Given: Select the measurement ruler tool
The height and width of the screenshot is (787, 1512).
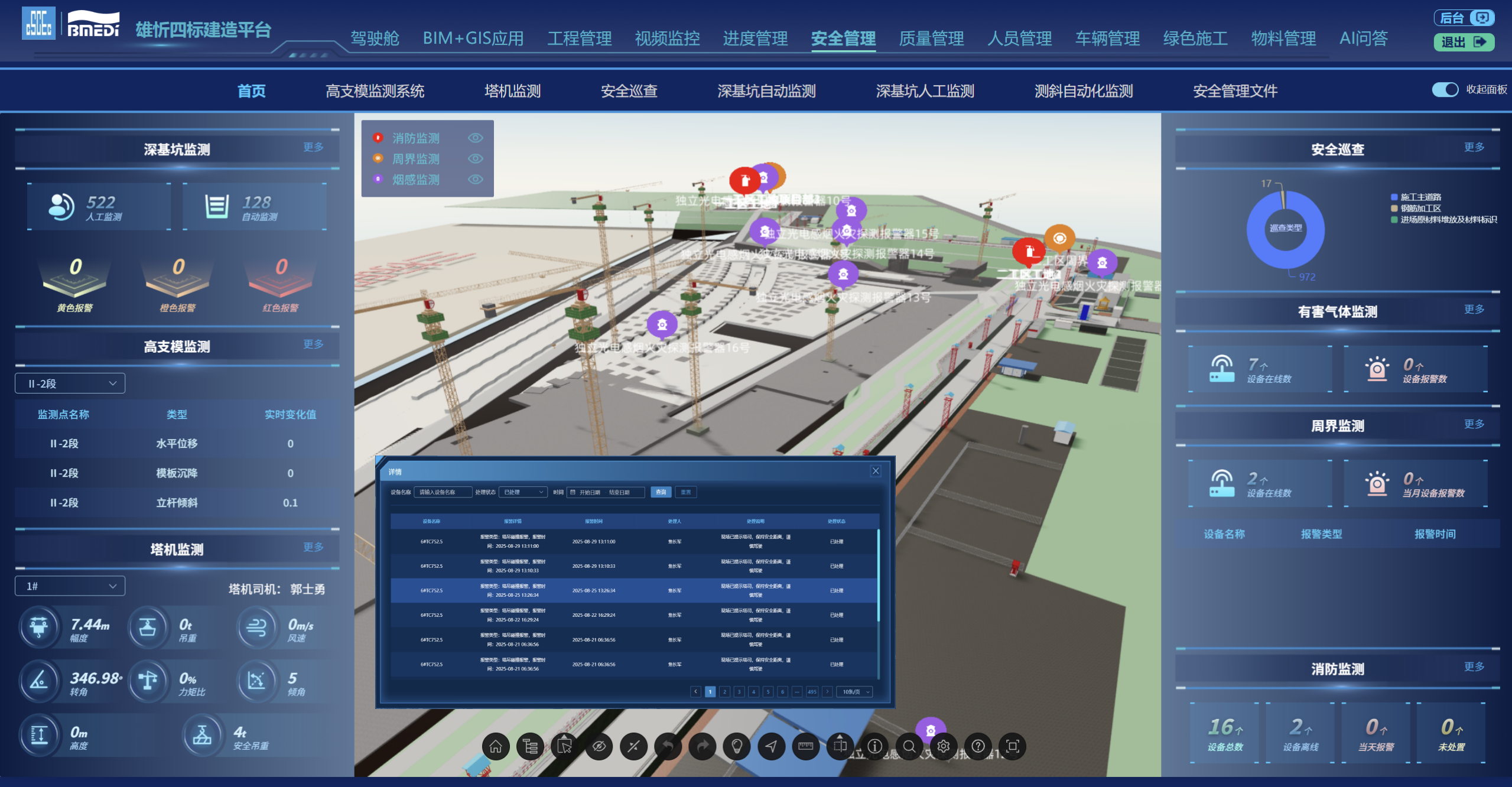Looking at the screenshot, I should [805, 746].
